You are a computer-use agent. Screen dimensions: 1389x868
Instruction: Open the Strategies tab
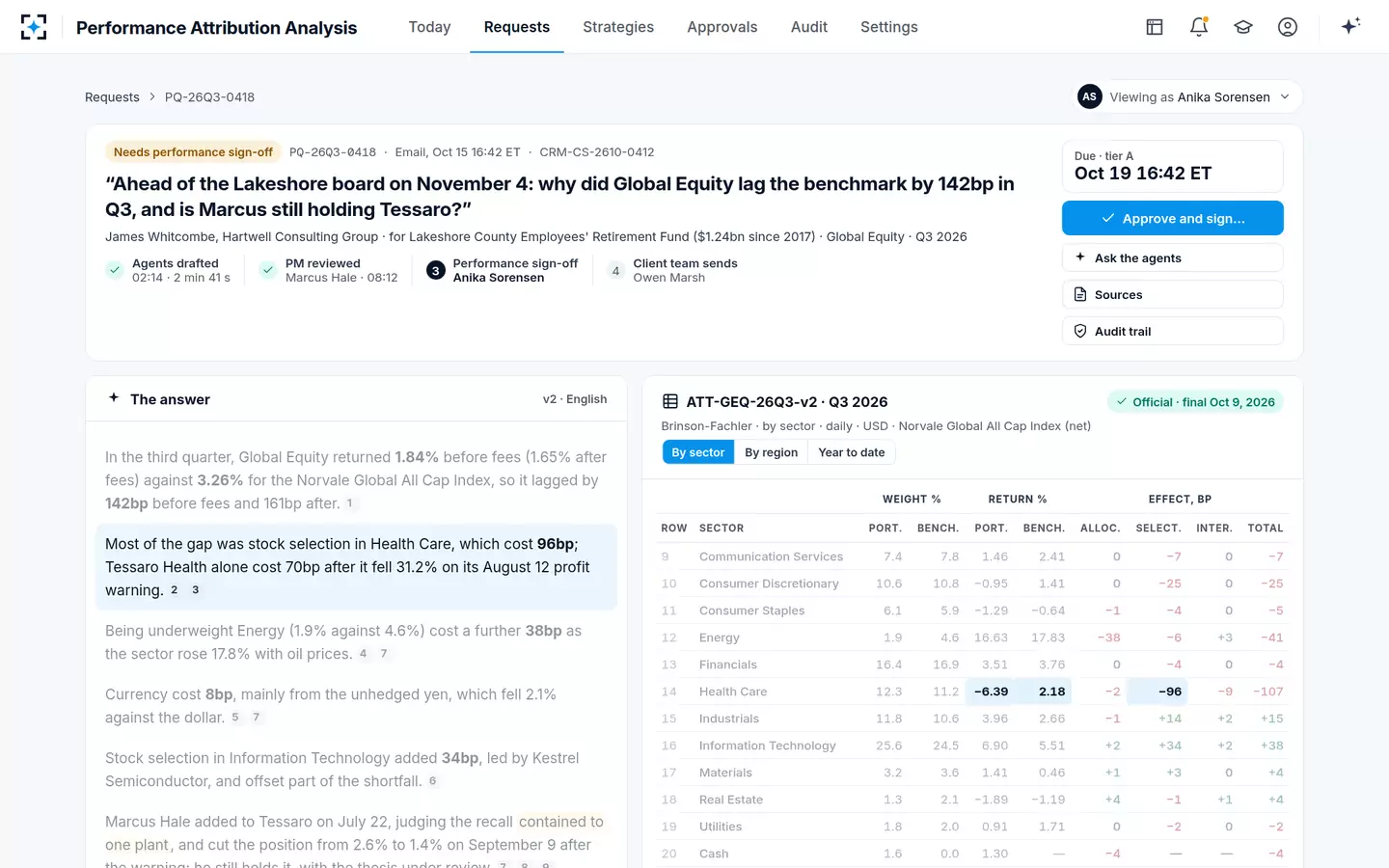coord(618,27)
